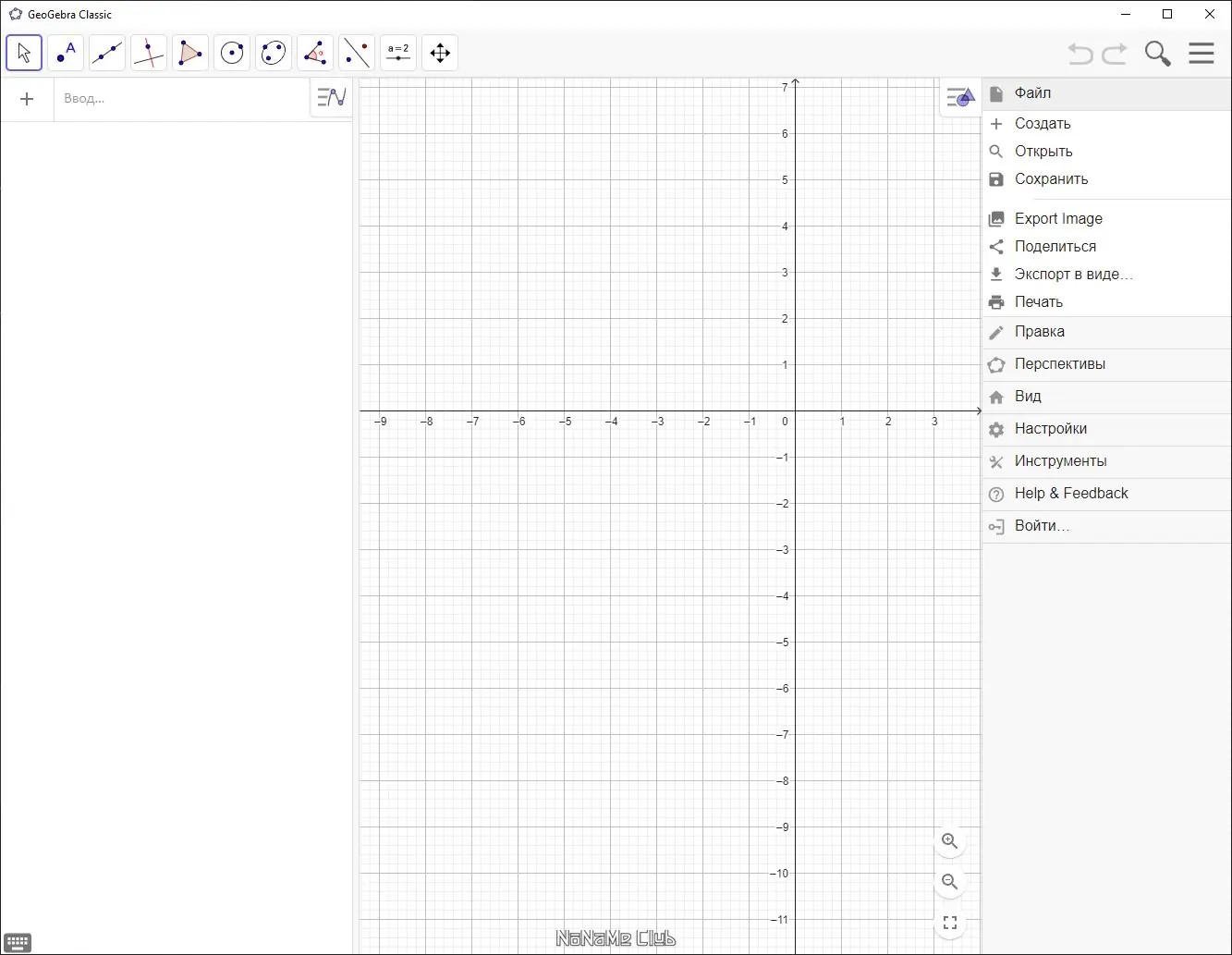Screen dimensions: 1232x955
Task: Switch graphics view to fullscreen
Action: pos(949,923)
